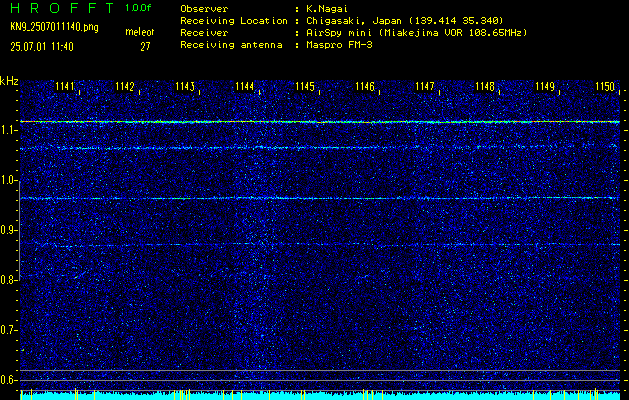Viewport: 629px width, 400px height.
Task: Click the version number 1.00f
Action: pyautogui.click(x=138, y=8)
